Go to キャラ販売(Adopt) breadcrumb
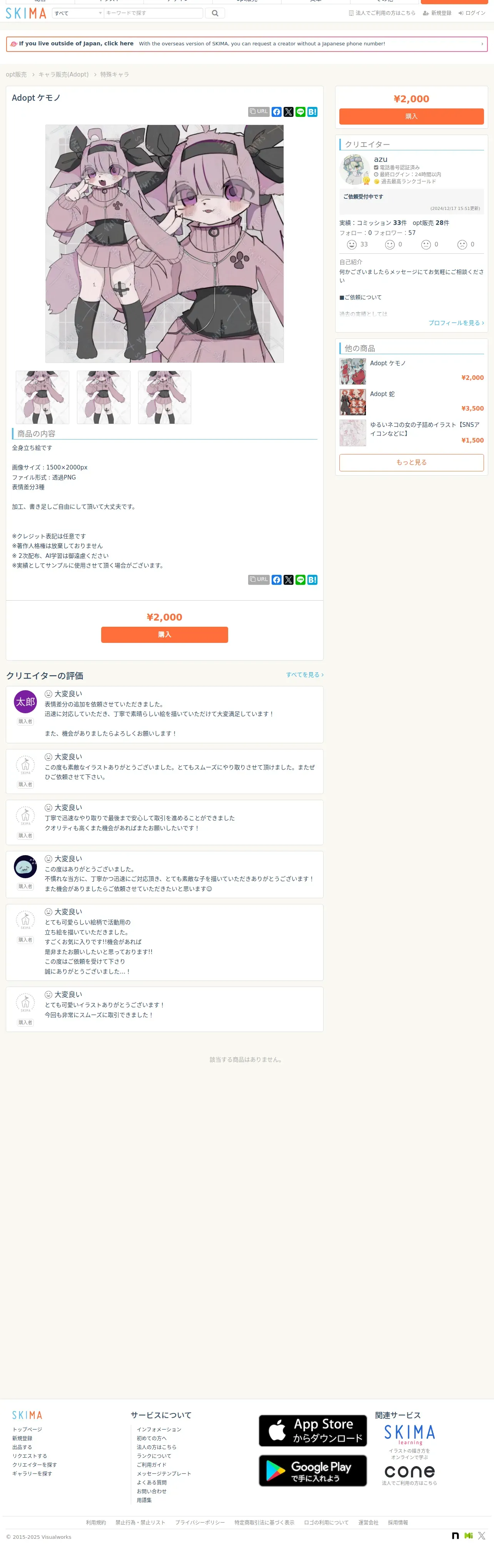 coord(63,74)
